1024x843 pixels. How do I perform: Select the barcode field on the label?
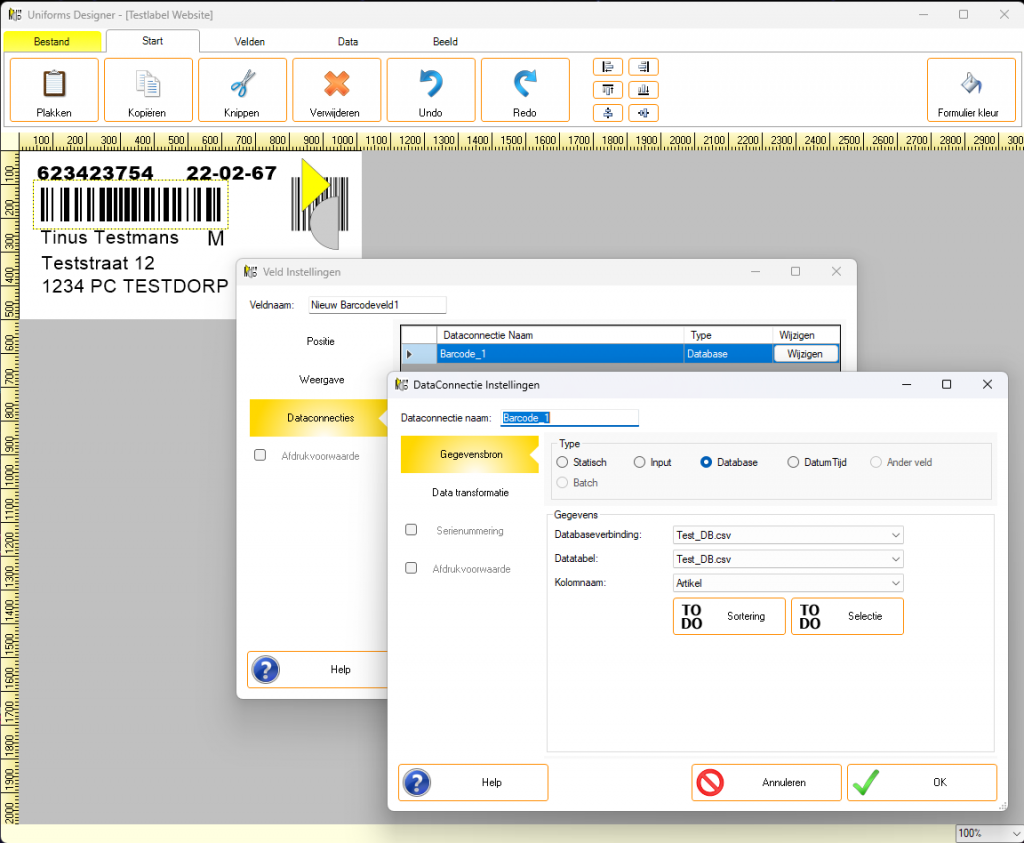131,205
